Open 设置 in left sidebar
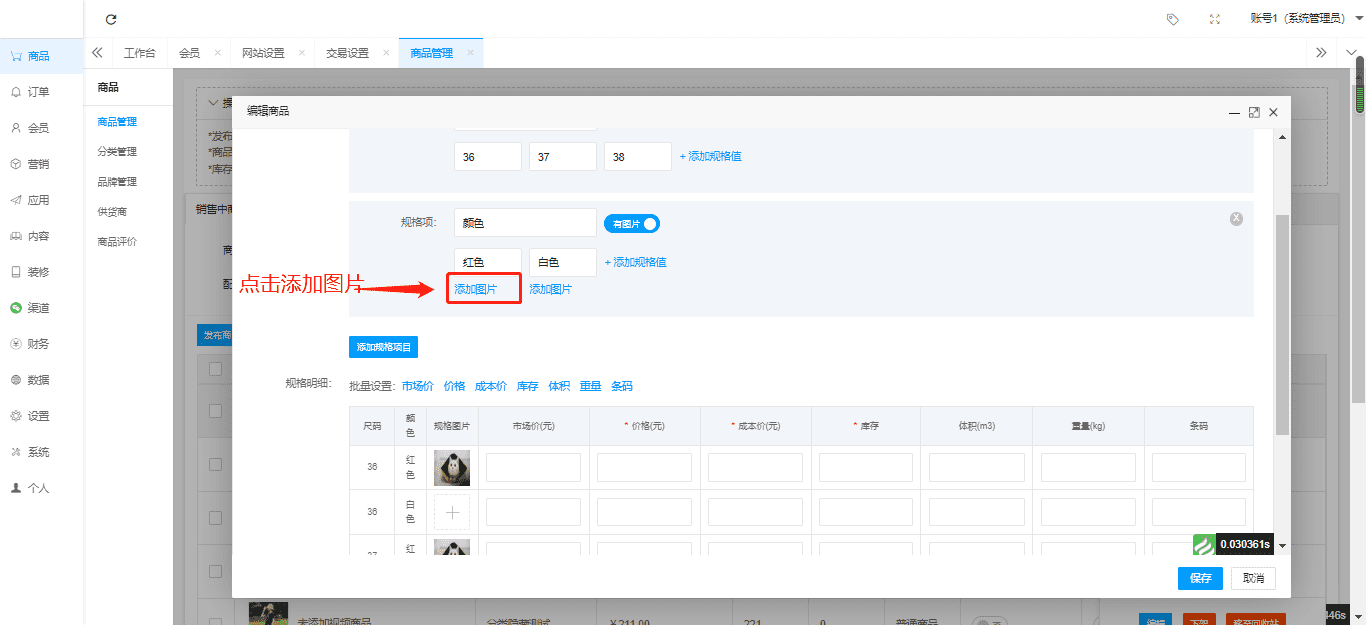 click(x=39, y=416)
